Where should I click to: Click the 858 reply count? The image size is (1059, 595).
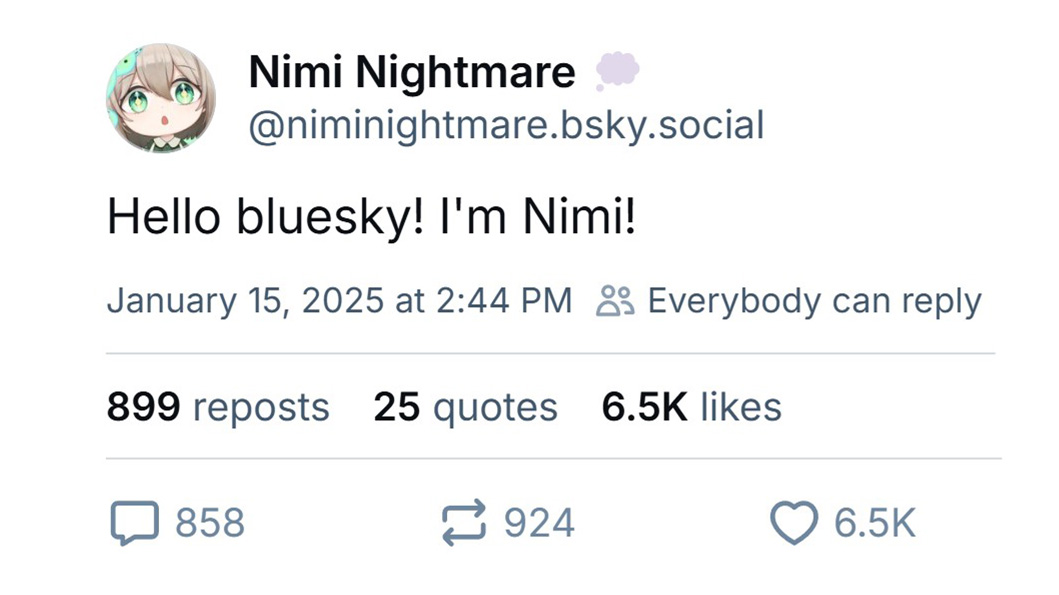pyautogui.click(x=210, y=523)
